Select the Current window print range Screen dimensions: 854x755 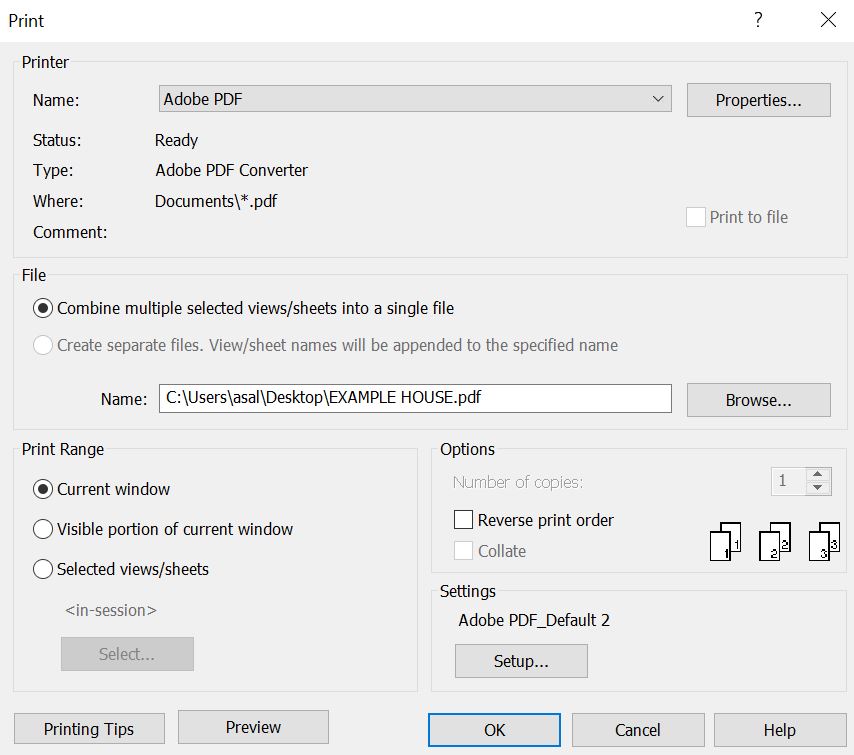coord(41,489)
